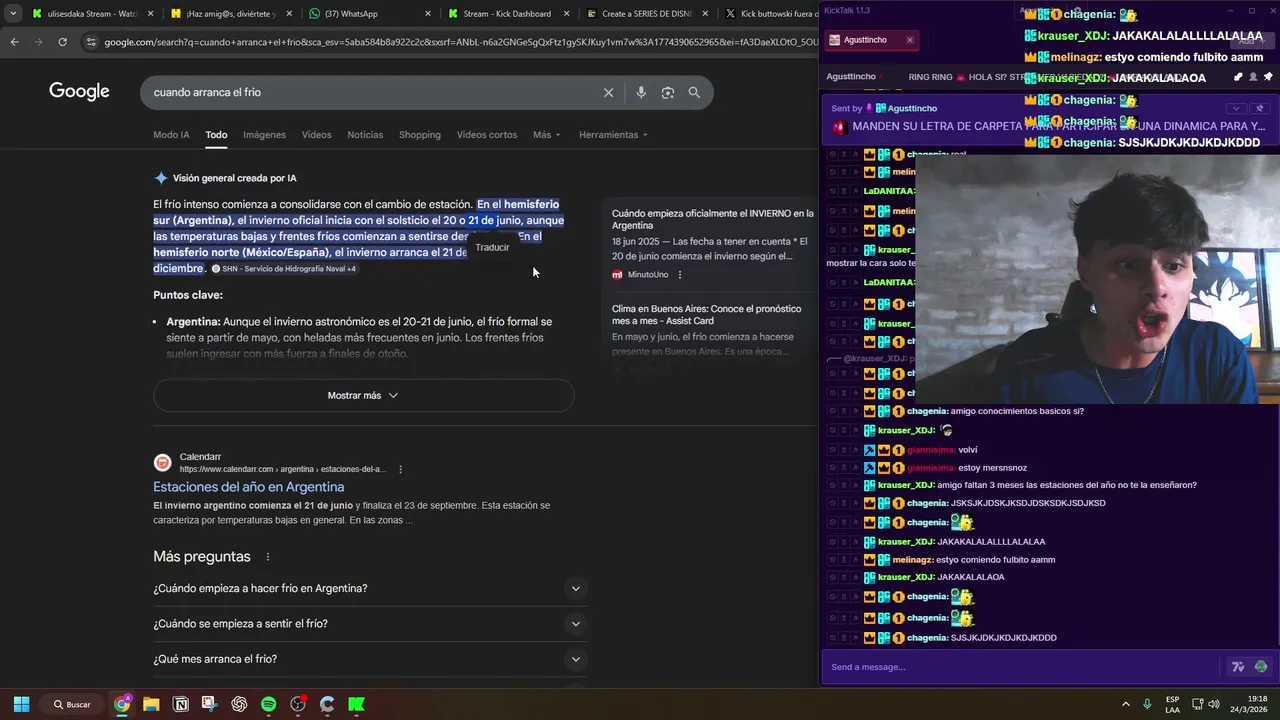1280x720 pixels.
Task: Collapse the pinned message in KickTalk
Action: 1236,108
